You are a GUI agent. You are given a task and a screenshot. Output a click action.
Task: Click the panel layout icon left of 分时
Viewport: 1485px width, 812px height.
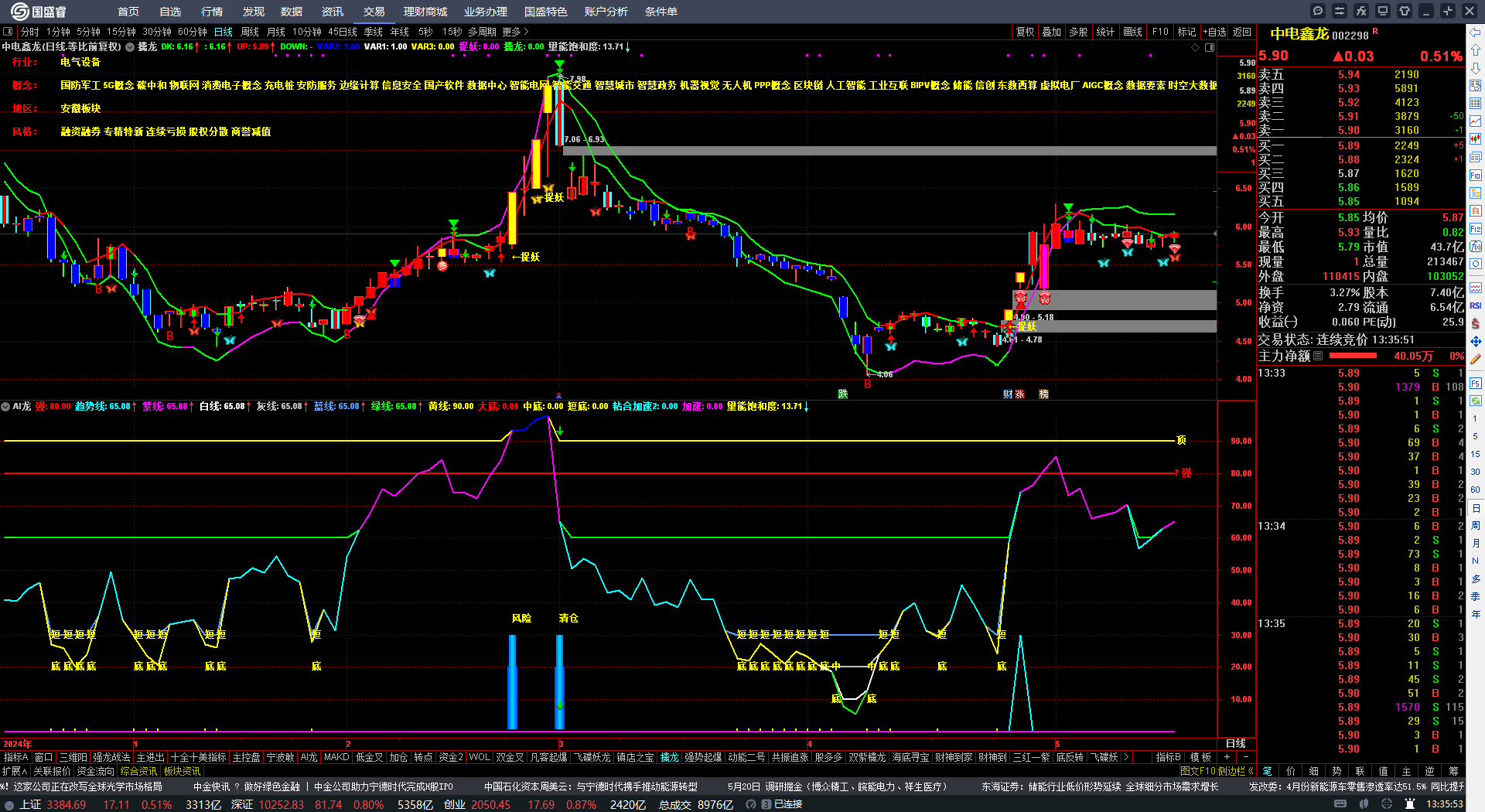(x=8, y=32)
